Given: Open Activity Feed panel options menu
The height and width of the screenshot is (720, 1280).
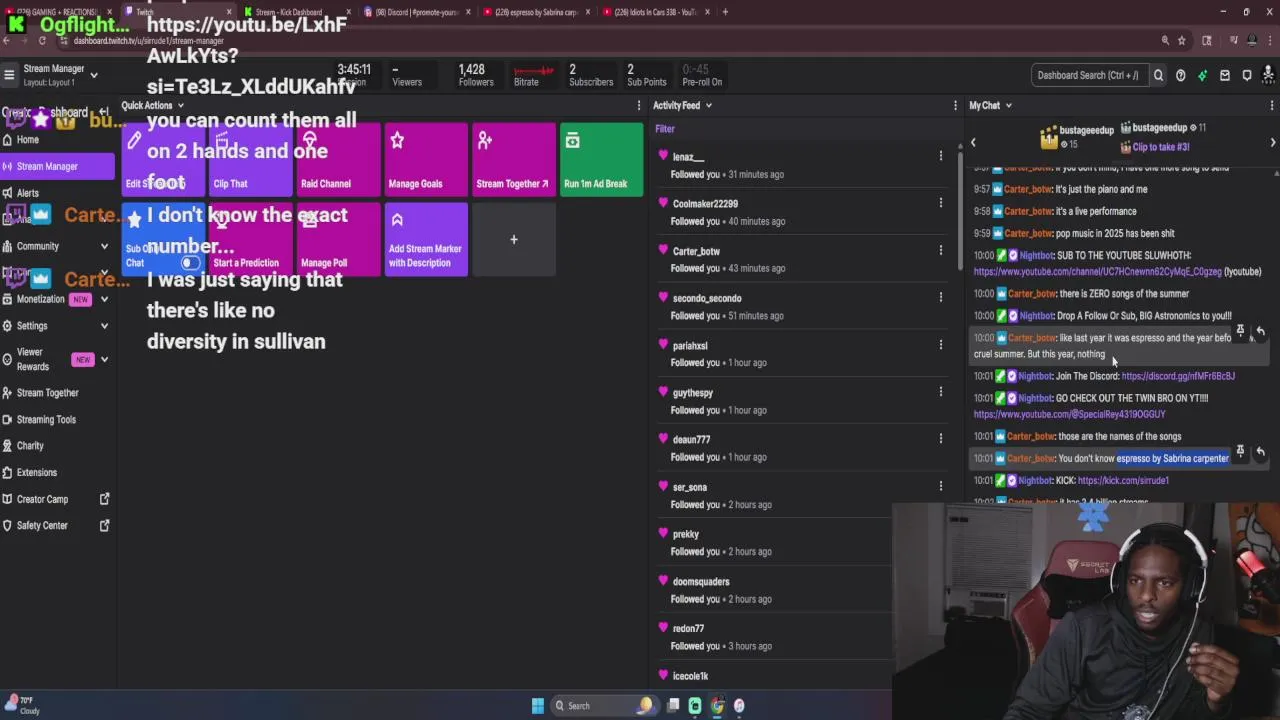Looking at the screenshot, I should (x=955, y=105).
